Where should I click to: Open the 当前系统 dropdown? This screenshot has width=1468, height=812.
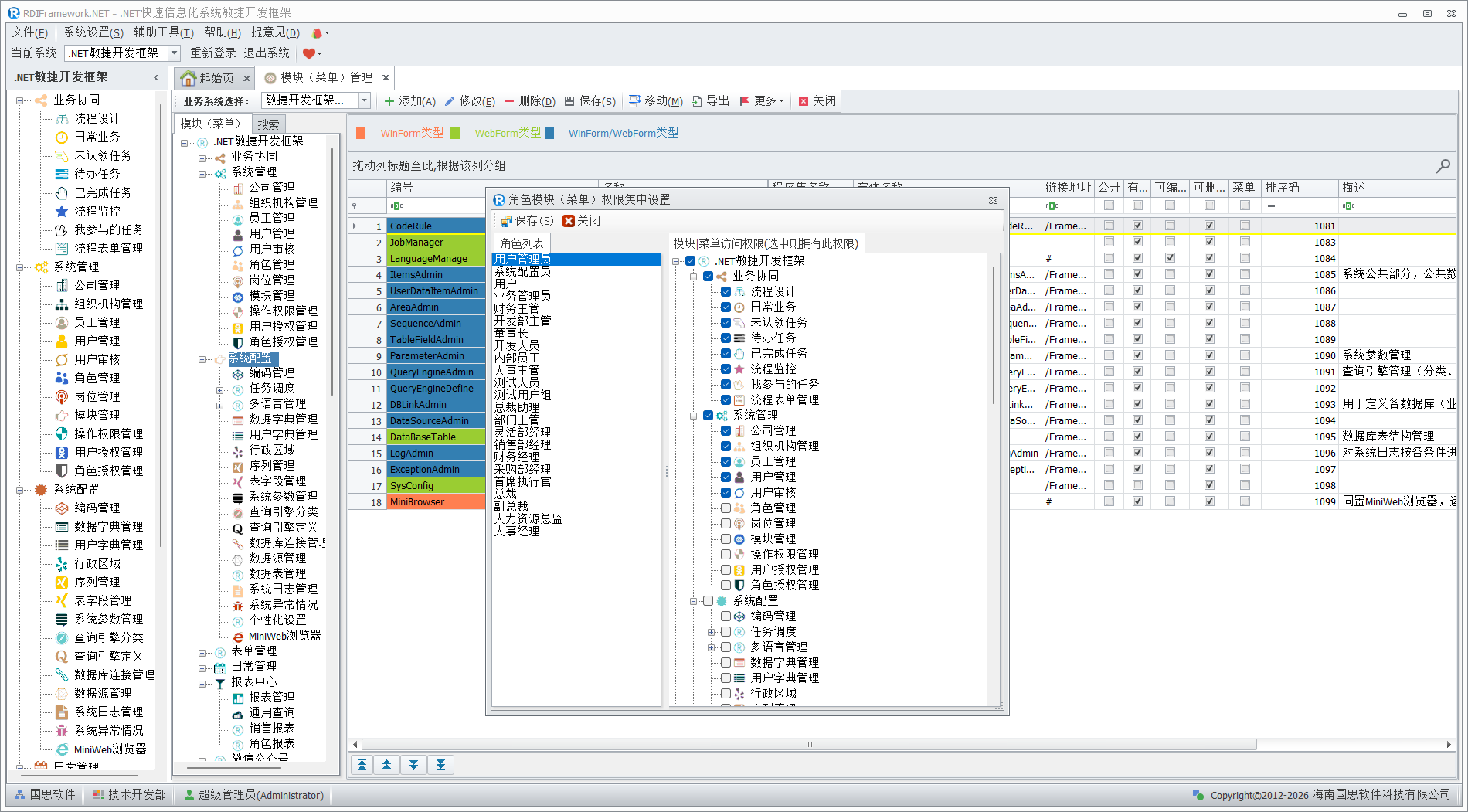174,53
